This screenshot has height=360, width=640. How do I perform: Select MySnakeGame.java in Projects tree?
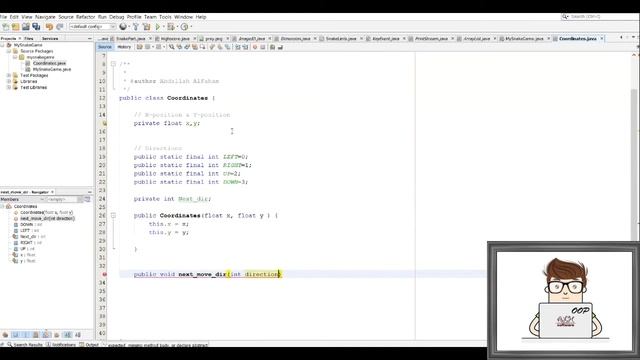coord(51,69)
